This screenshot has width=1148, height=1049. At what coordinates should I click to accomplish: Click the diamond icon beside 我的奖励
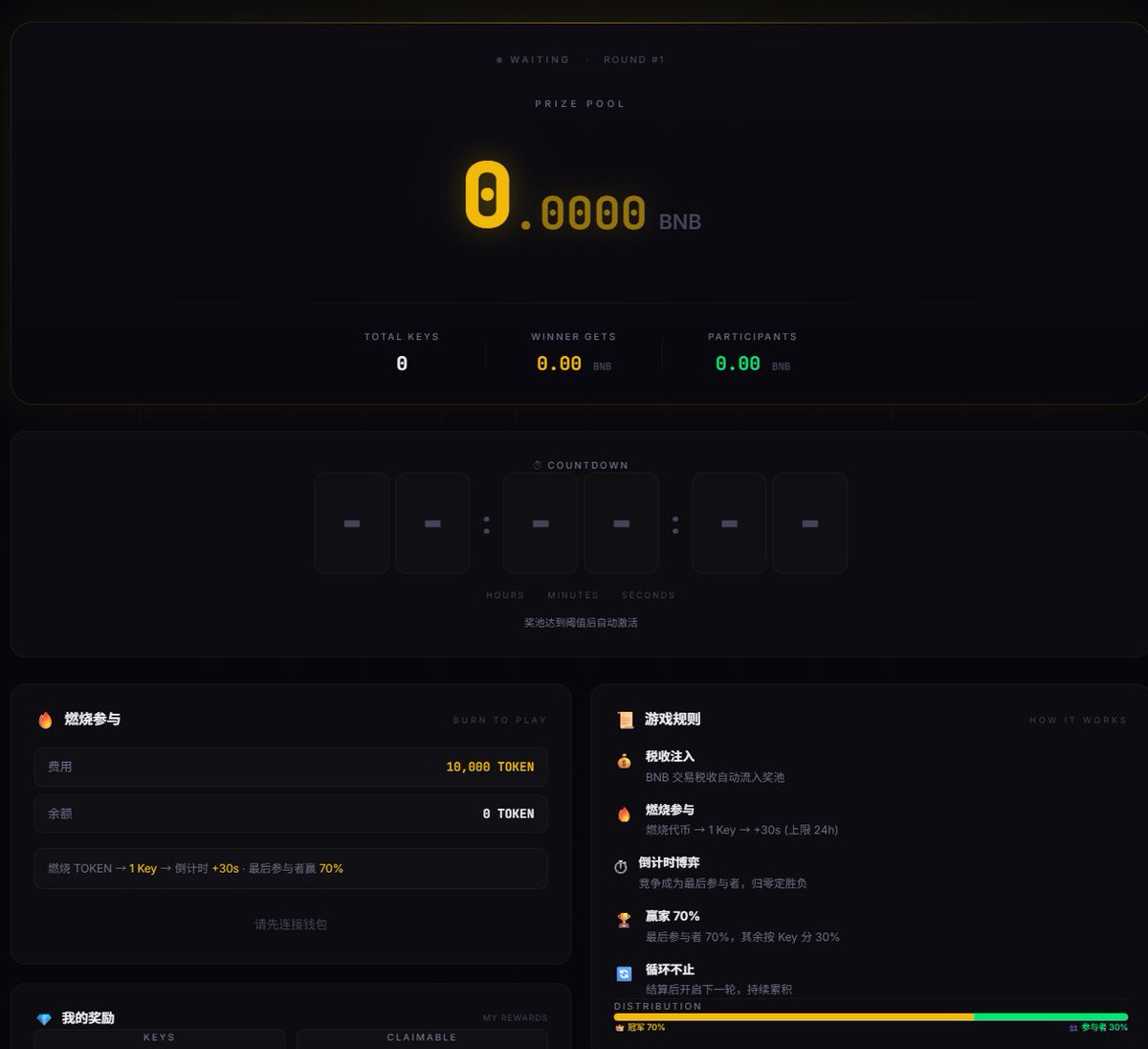coord(44,1019)
